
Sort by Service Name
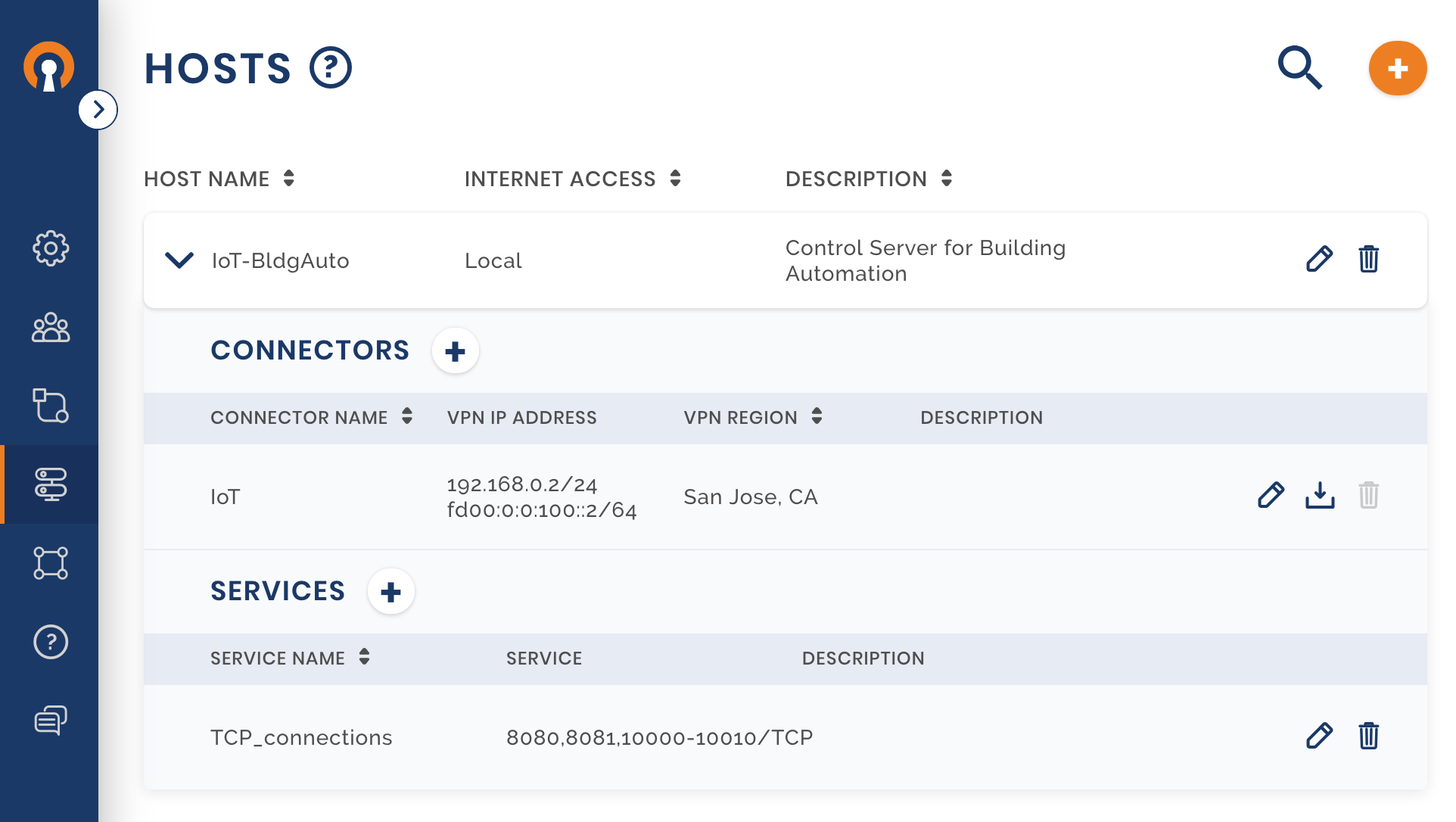[364, 657]
